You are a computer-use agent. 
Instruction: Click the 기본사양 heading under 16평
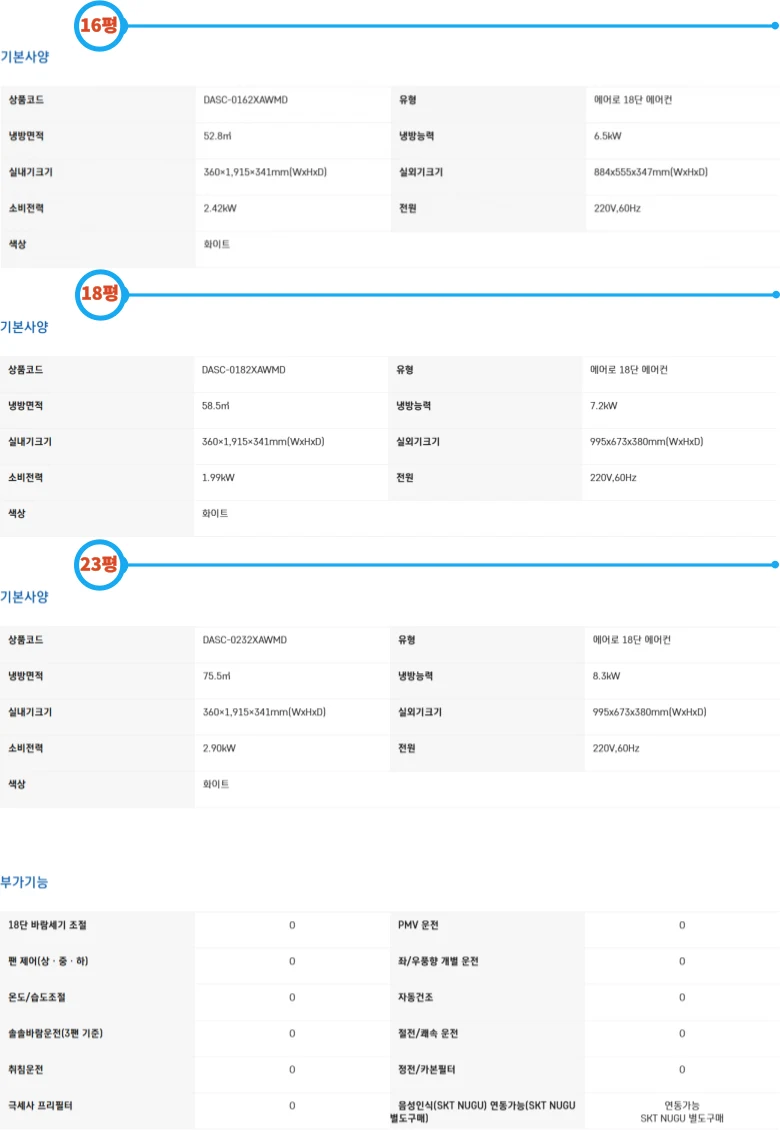(25, 57)
